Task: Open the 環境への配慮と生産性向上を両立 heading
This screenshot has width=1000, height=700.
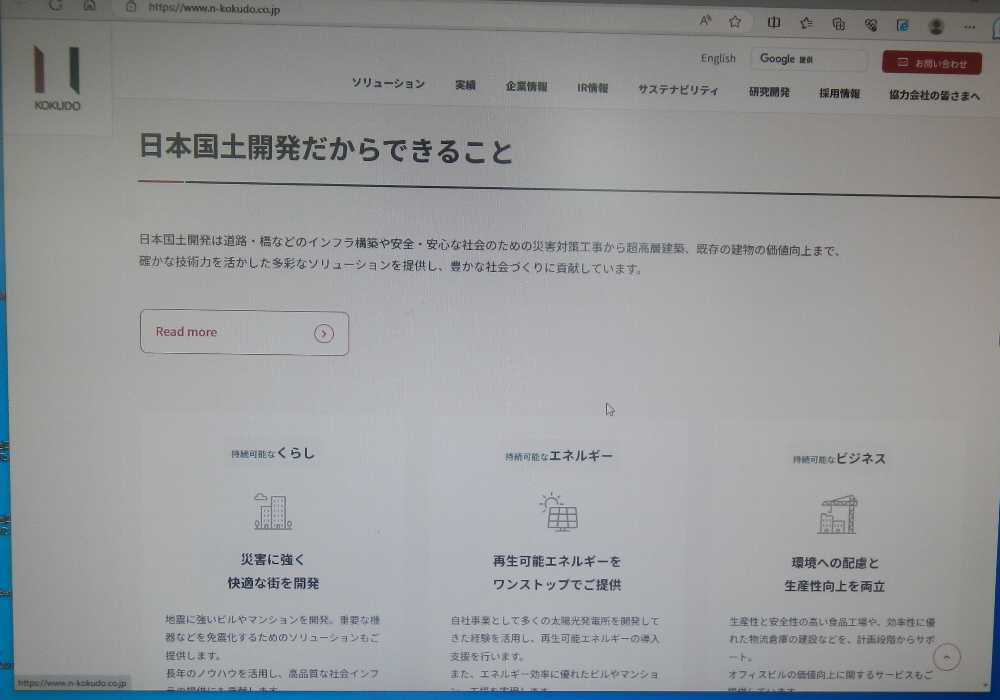Action: 834,574
